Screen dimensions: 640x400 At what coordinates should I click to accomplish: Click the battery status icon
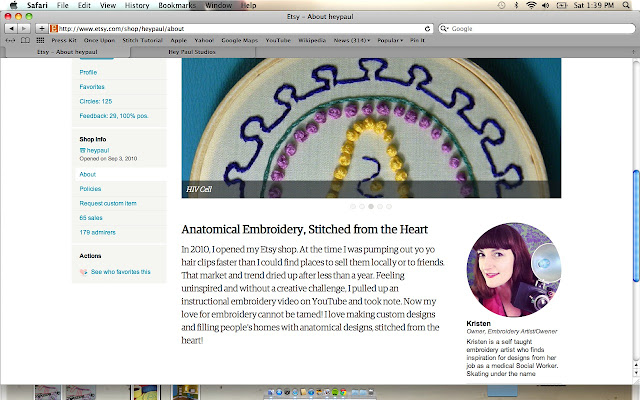tap(562, 5)
